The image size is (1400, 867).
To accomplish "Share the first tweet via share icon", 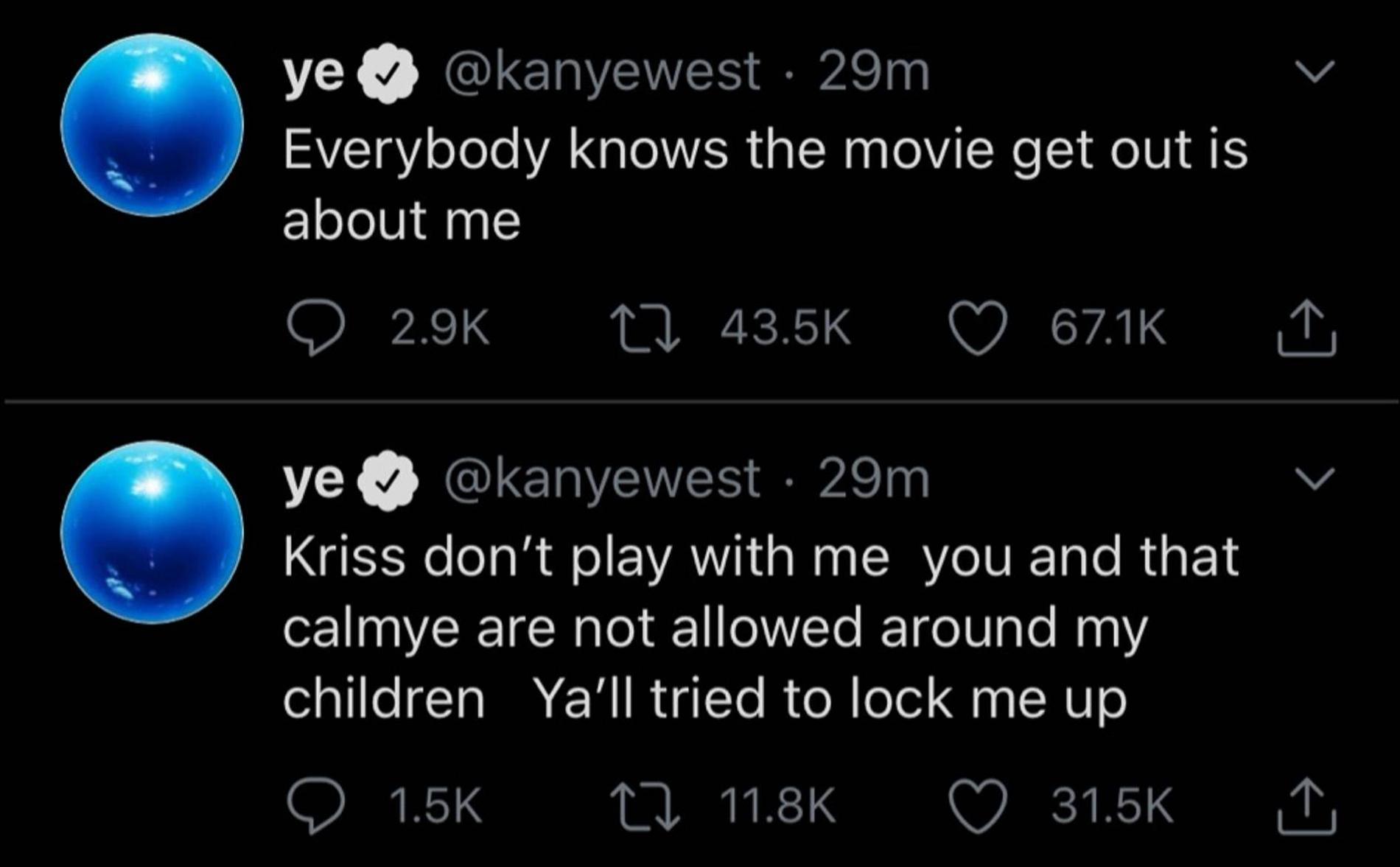I will 1306,329.
